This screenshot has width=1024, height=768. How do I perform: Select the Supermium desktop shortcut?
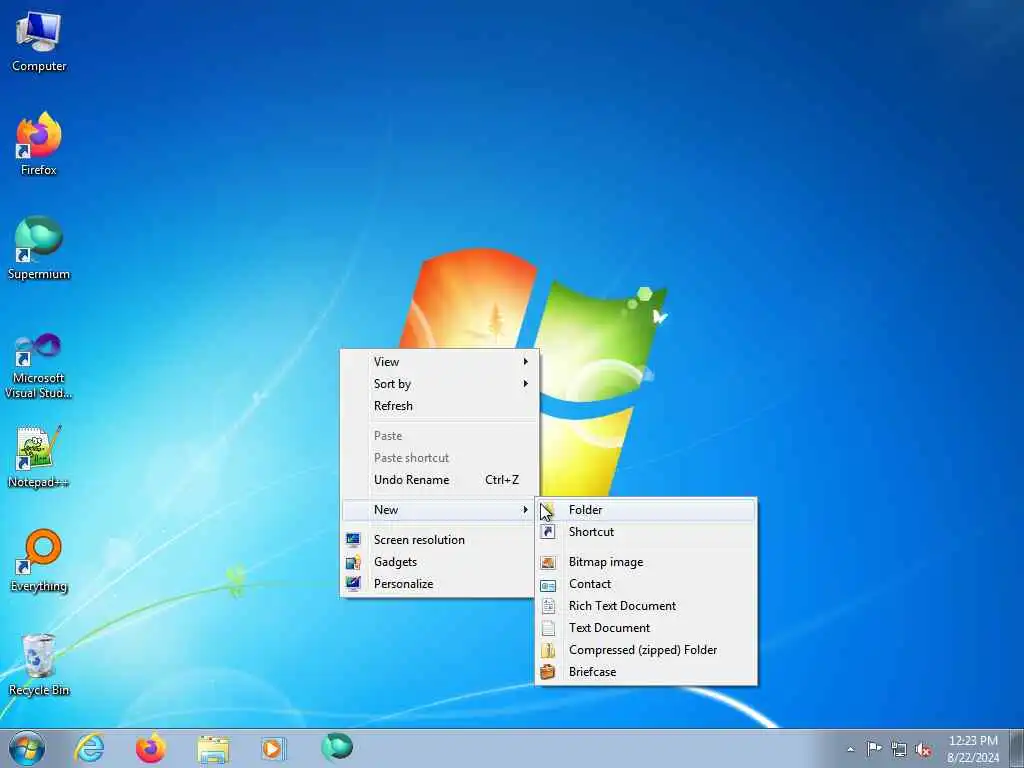[x=39, y=248]
